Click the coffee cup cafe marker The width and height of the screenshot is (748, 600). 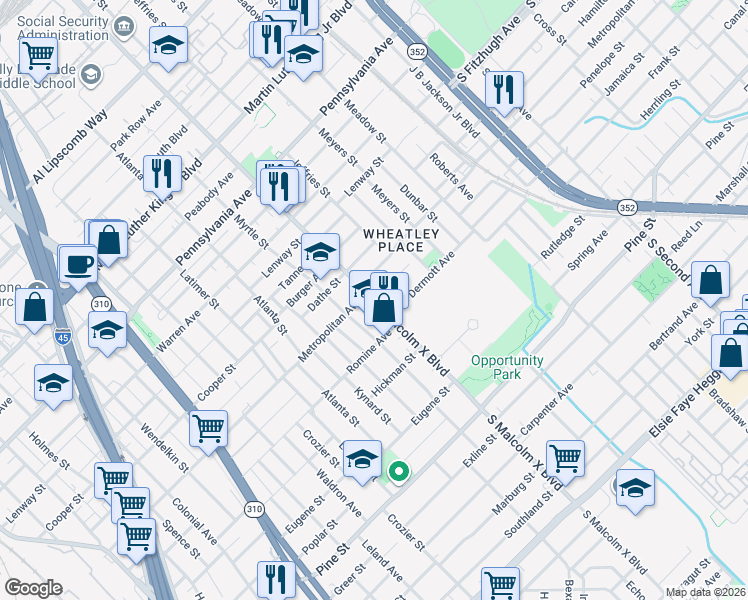[x=78, y=265]
